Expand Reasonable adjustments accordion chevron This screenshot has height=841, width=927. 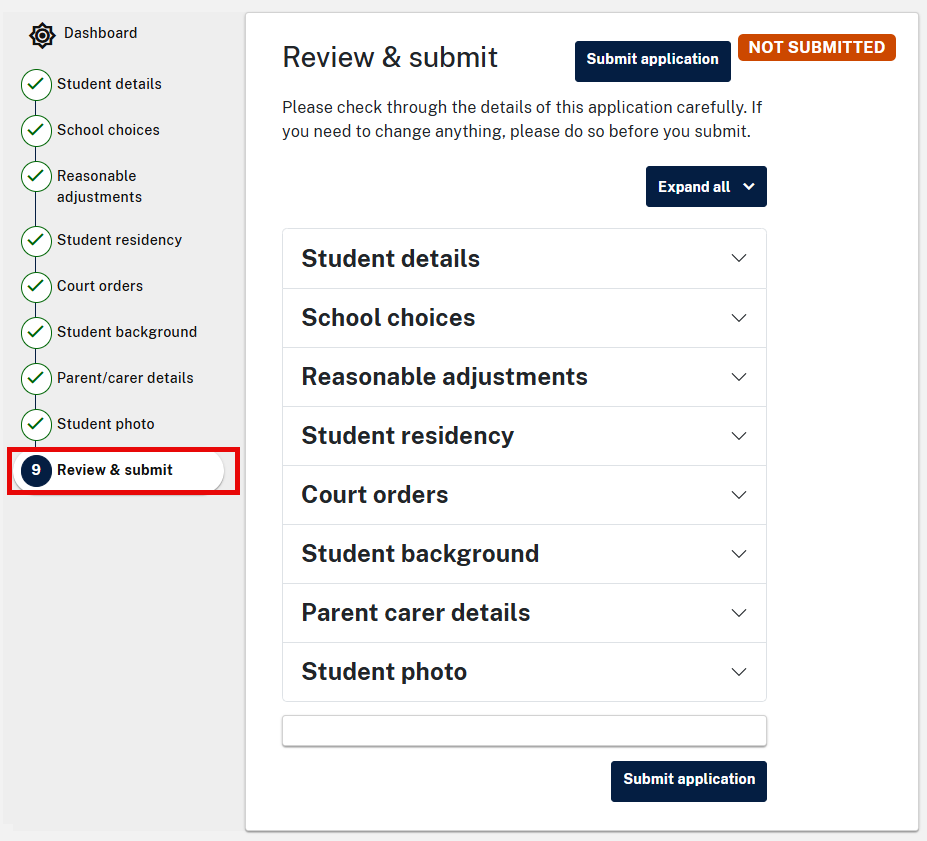click(x=738, y=377)
